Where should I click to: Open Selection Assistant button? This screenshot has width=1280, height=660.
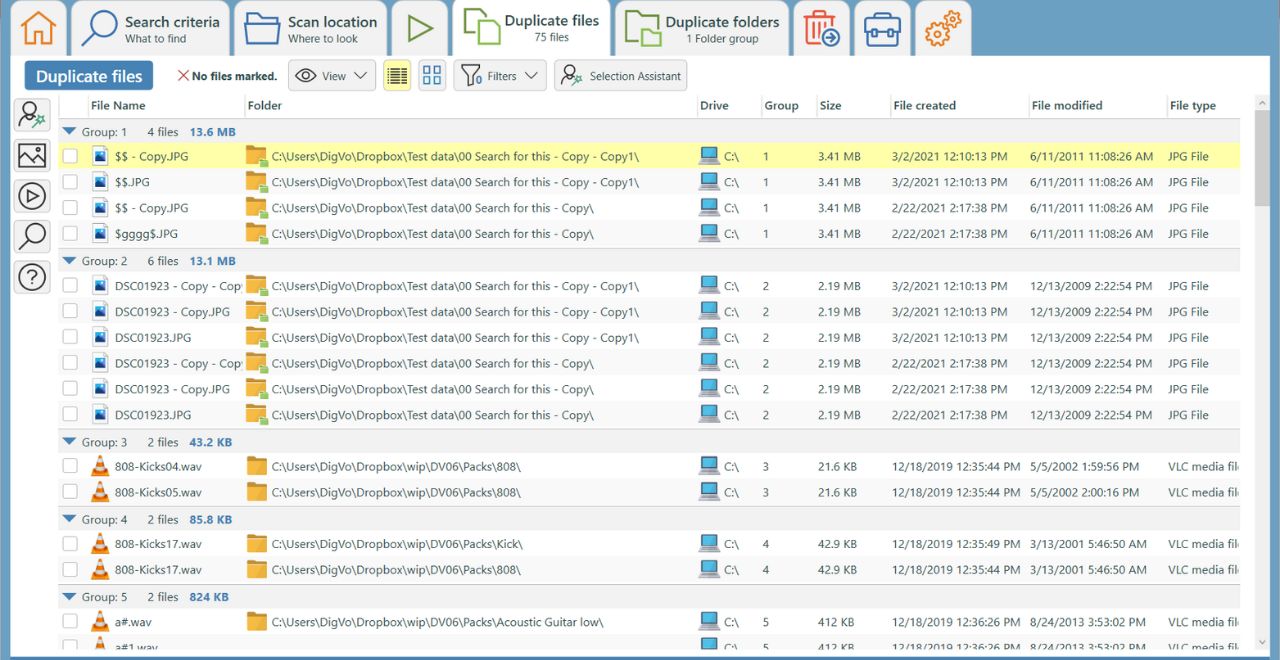pos(621,76)
